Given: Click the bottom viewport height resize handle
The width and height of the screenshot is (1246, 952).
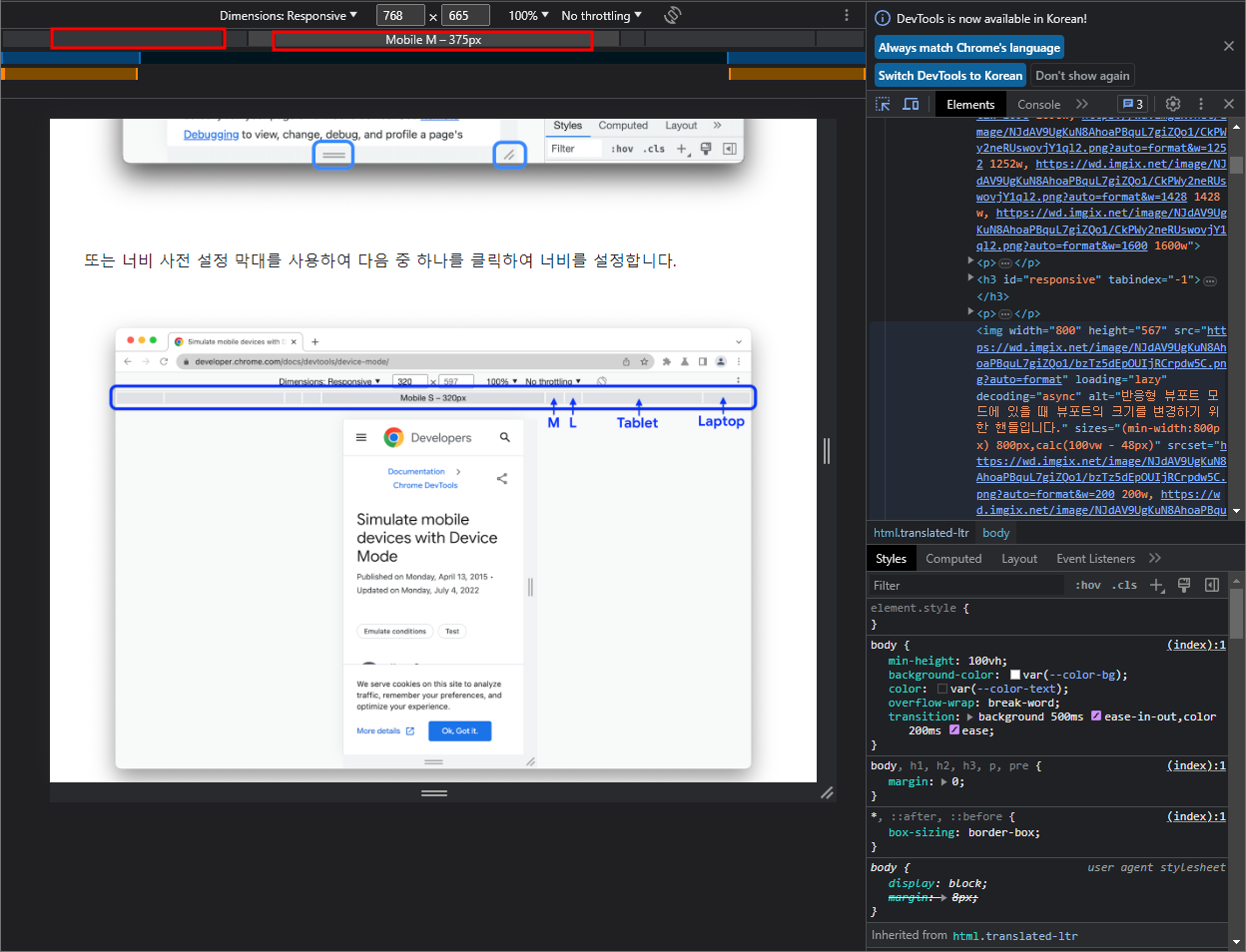Looking at the screenshot, I should (433, 793).
